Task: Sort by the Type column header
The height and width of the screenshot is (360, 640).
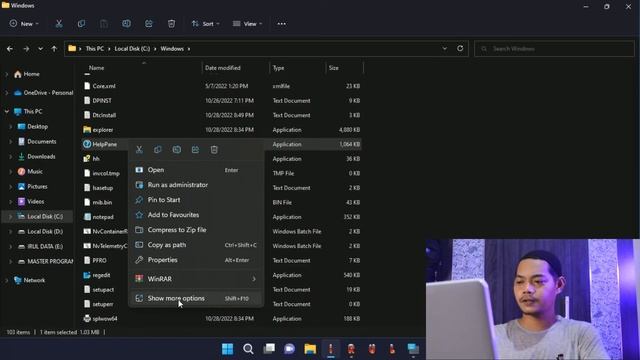Action: click(278, 68)
